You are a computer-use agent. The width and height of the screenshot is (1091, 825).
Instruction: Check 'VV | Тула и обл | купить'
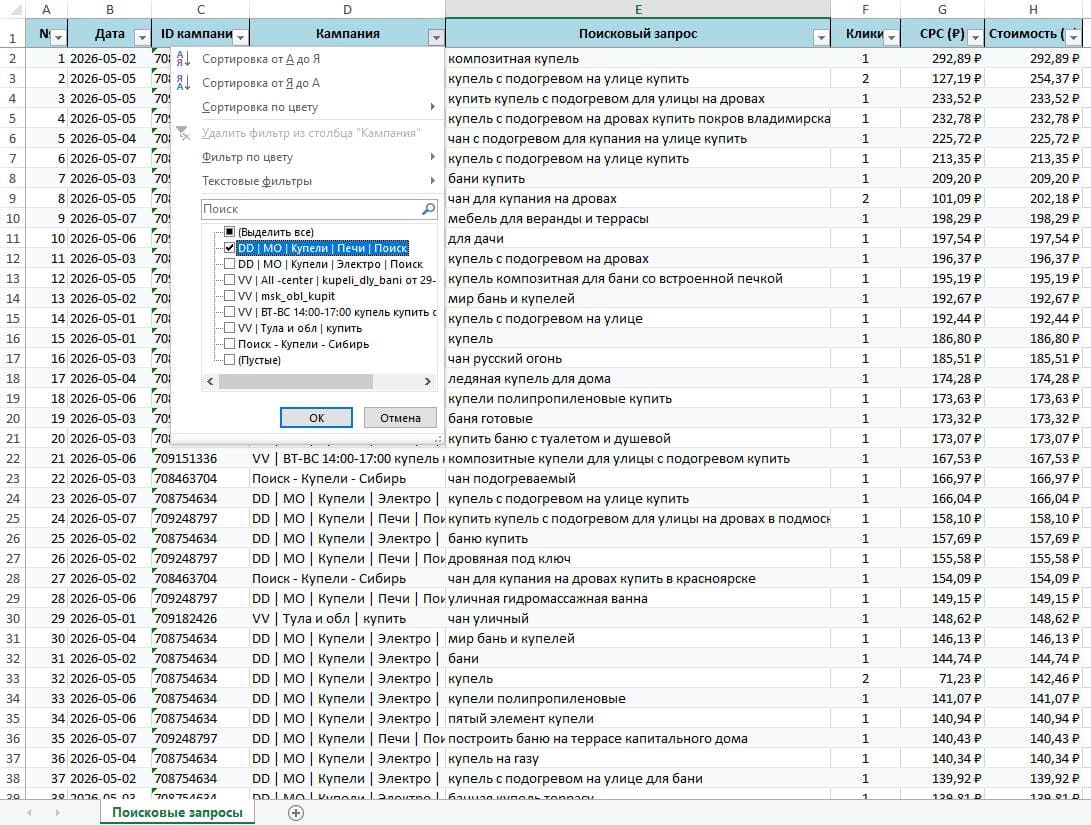tap(229, 328)
